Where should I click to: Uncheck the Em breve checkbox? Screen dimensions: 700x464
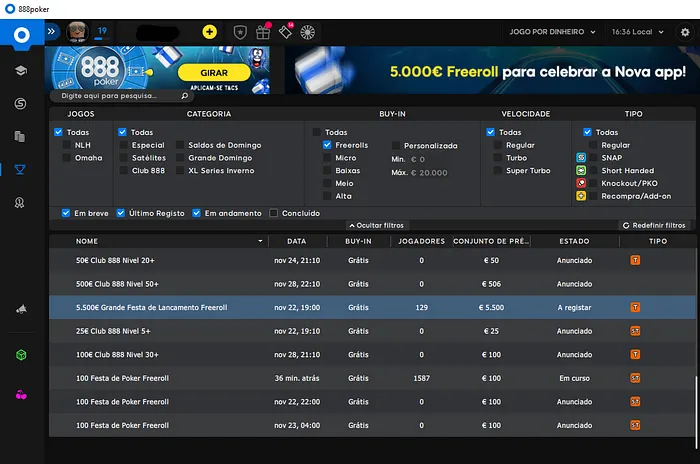66,213
